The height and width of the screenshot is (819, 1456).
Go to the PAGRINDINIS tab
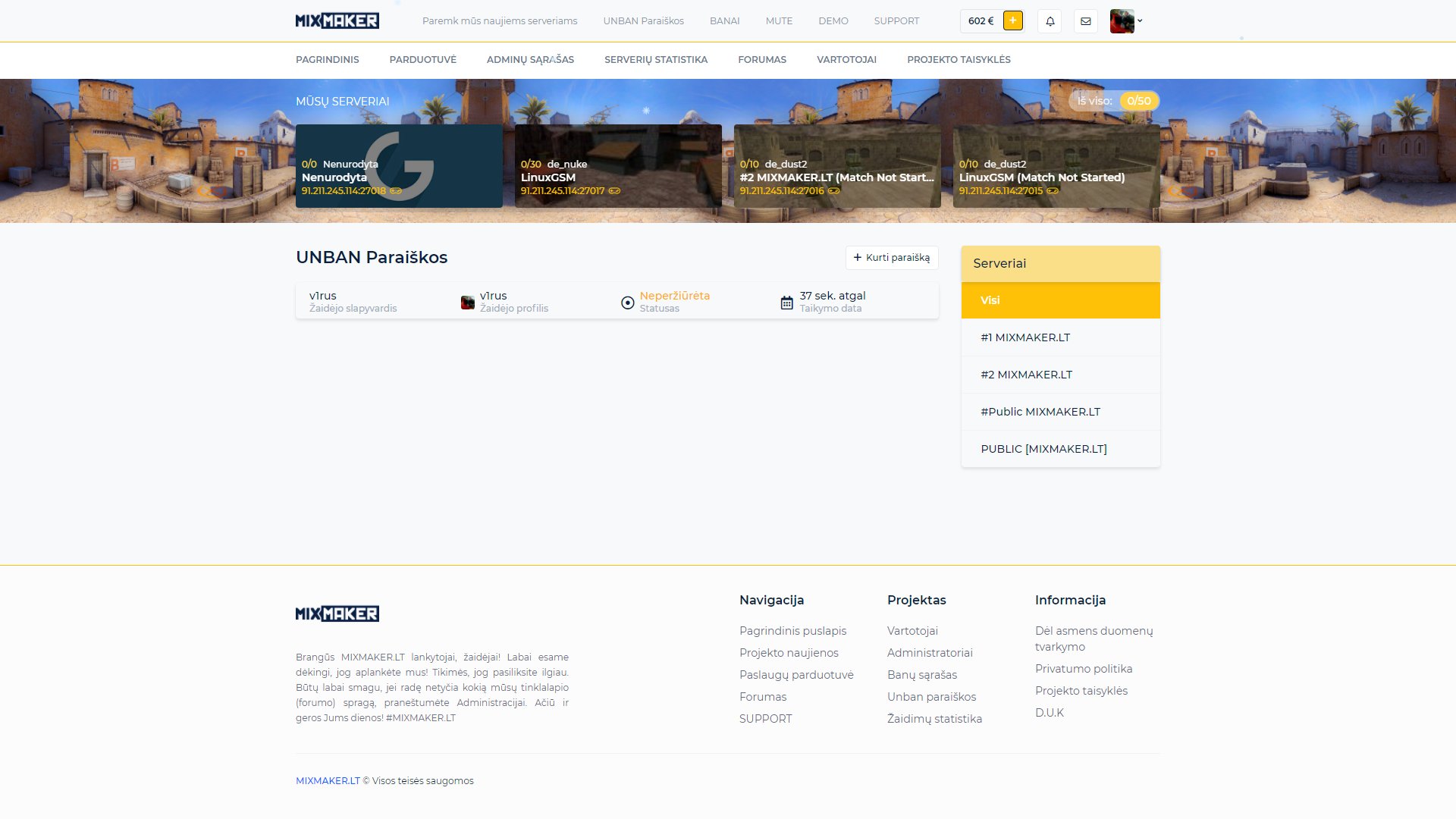(328, 60)
